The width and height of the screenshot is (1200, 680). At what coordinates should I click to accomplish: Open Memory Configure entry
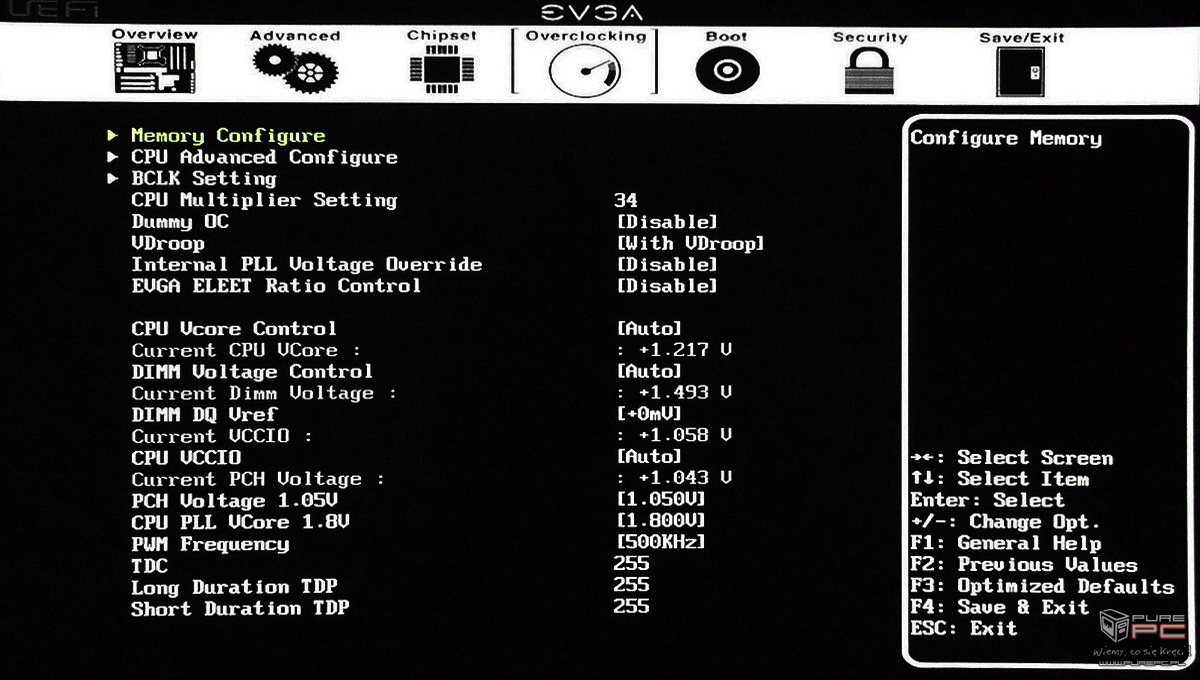click(x=228, y=136)
